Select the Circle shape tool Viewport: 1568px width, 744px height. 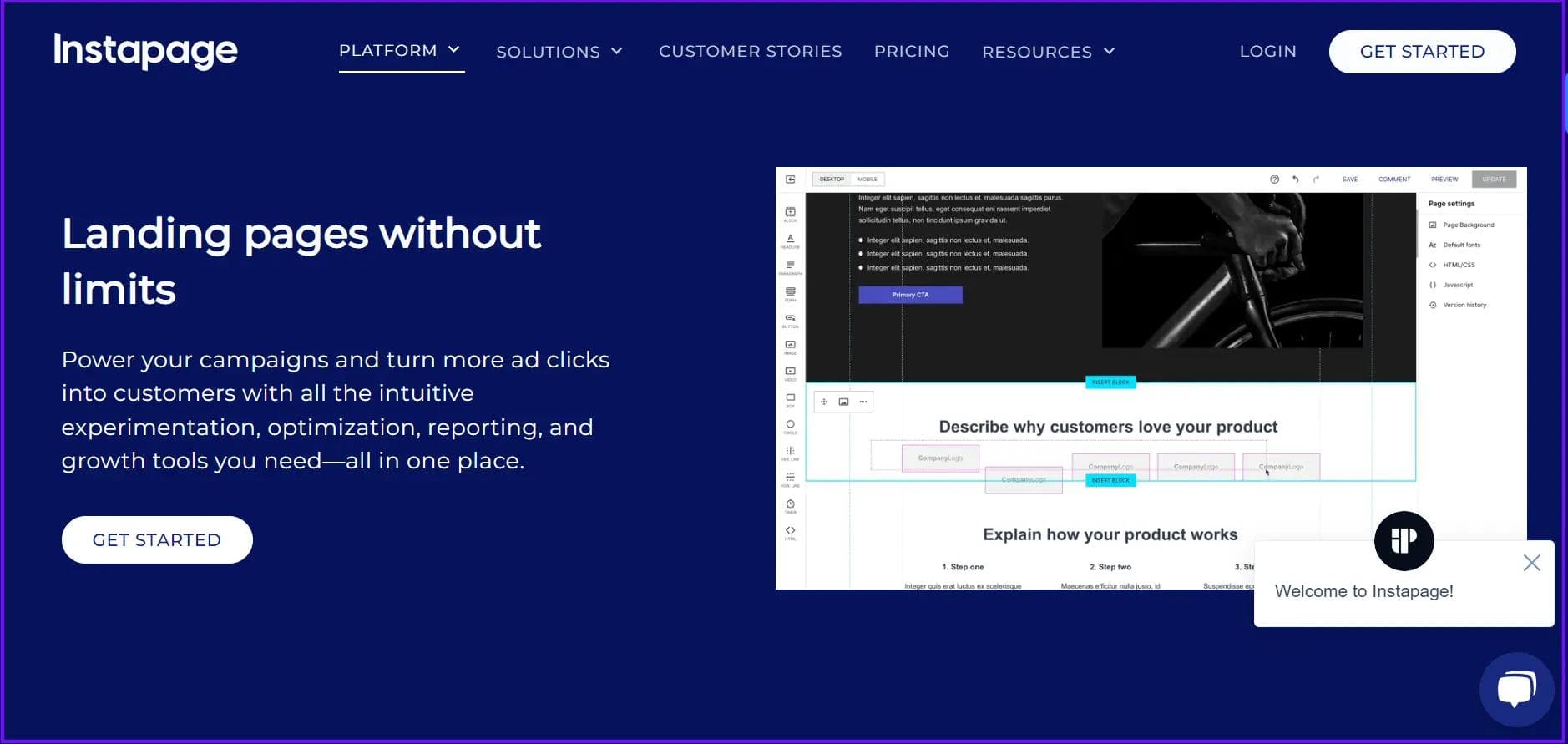(x=790, y=426)
